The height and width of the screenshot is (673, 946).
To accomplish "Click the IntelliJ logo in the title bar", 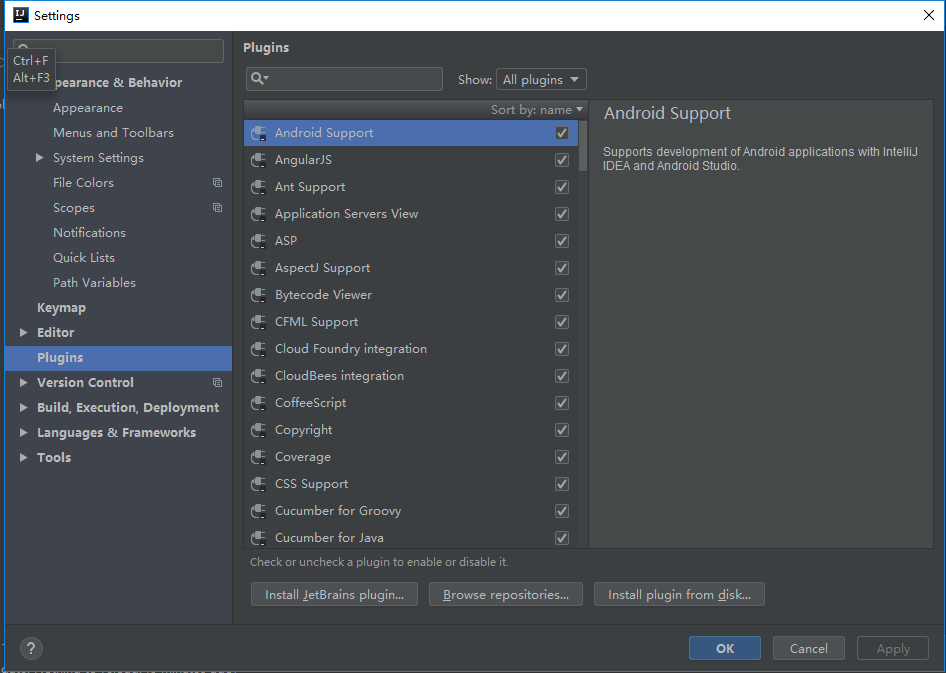I will pos(21,15).
